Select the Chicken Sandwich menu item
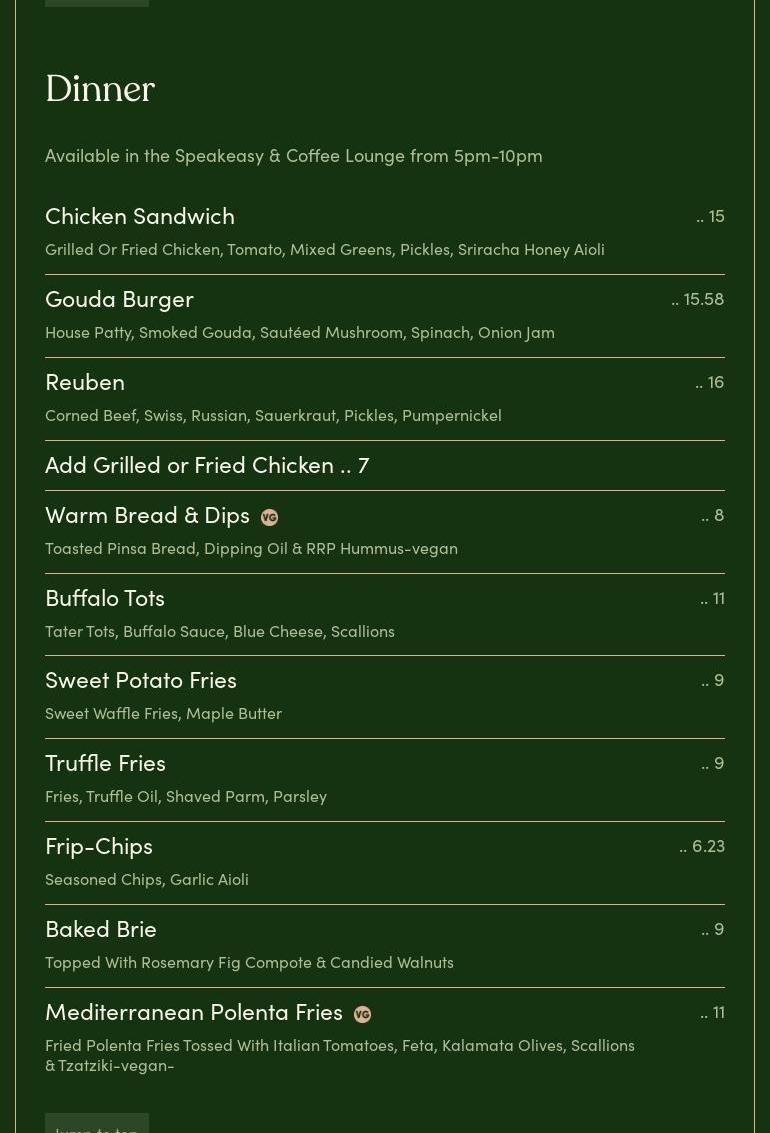770x1133 pixels. click(140, 216)
